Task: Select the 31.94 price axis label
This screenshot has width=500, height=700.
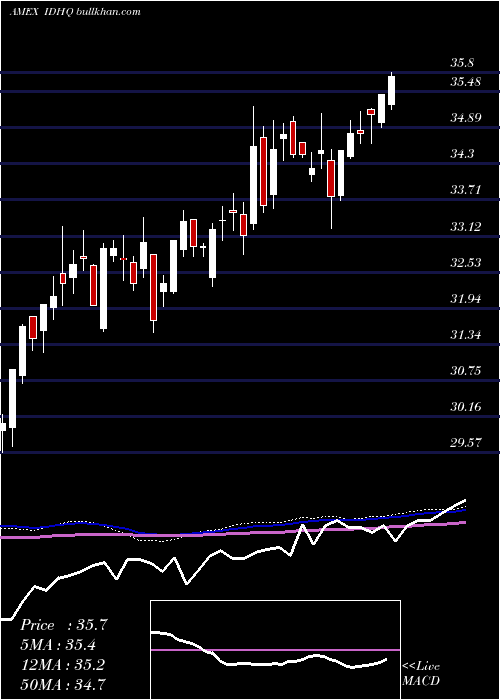Action: point(465,299)
